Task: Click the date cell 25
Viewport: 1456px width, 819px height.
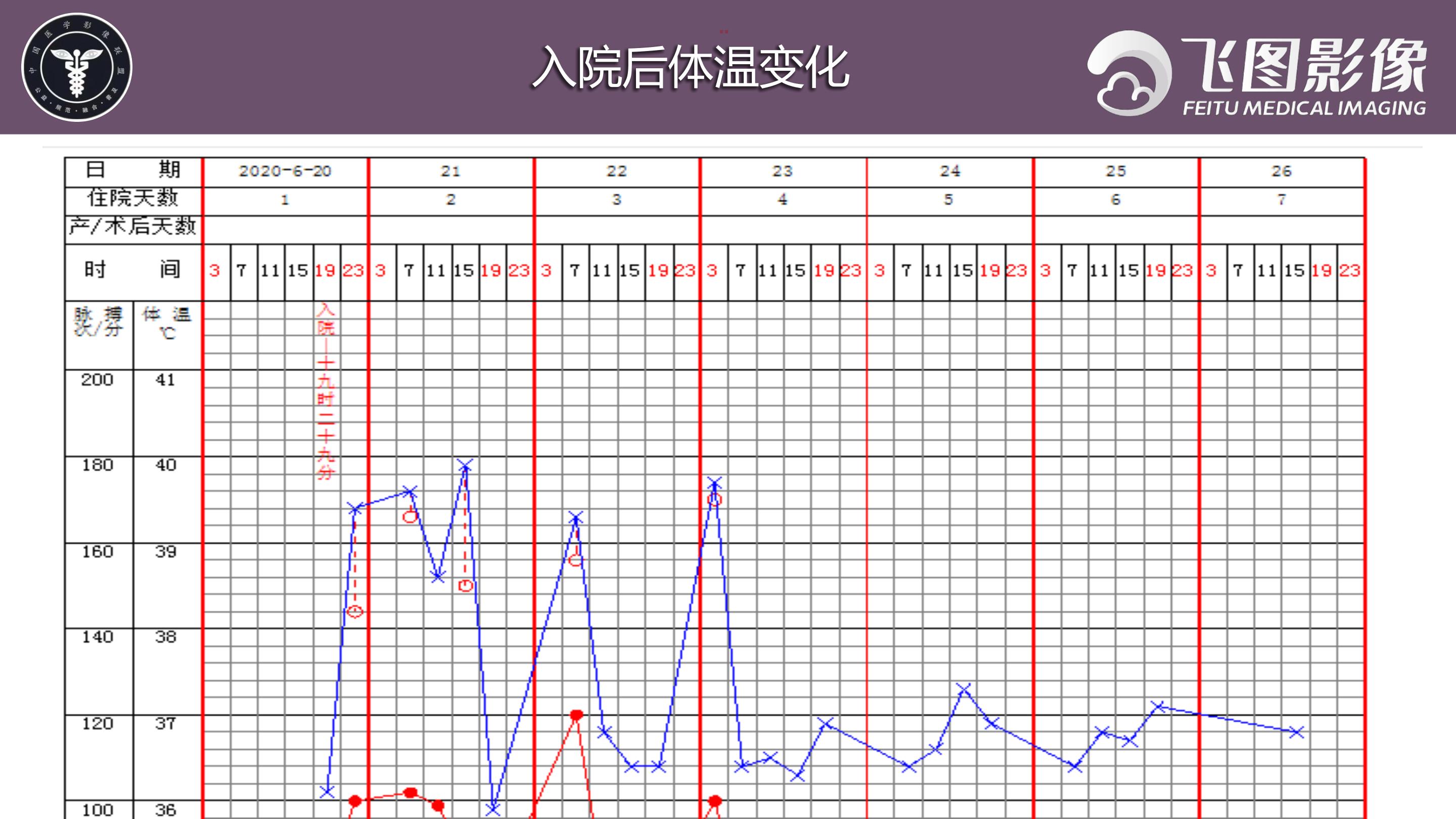Action: [x=1116, y=171]
